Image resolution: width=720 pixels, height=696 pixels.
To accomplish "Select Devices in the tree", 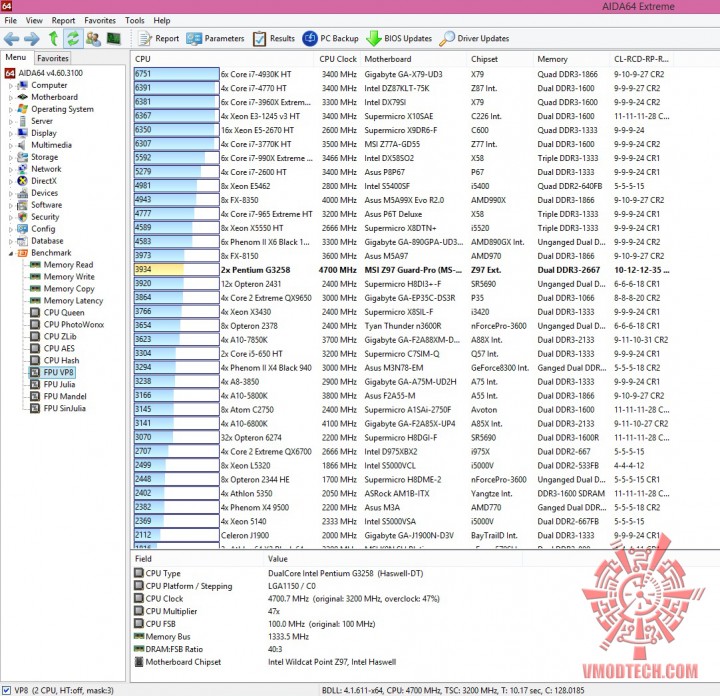I will tap(45, 193).
